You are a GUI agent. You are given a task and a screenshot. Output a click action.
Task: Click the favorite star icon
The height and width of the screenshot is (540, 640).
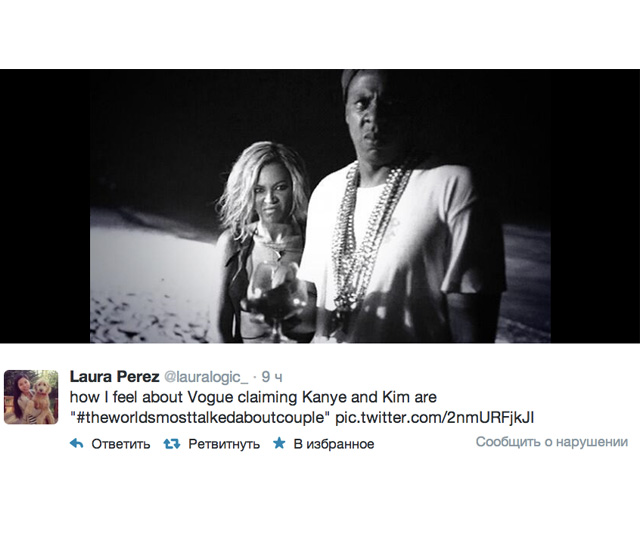pyautogui.click(x=279, y=443)
